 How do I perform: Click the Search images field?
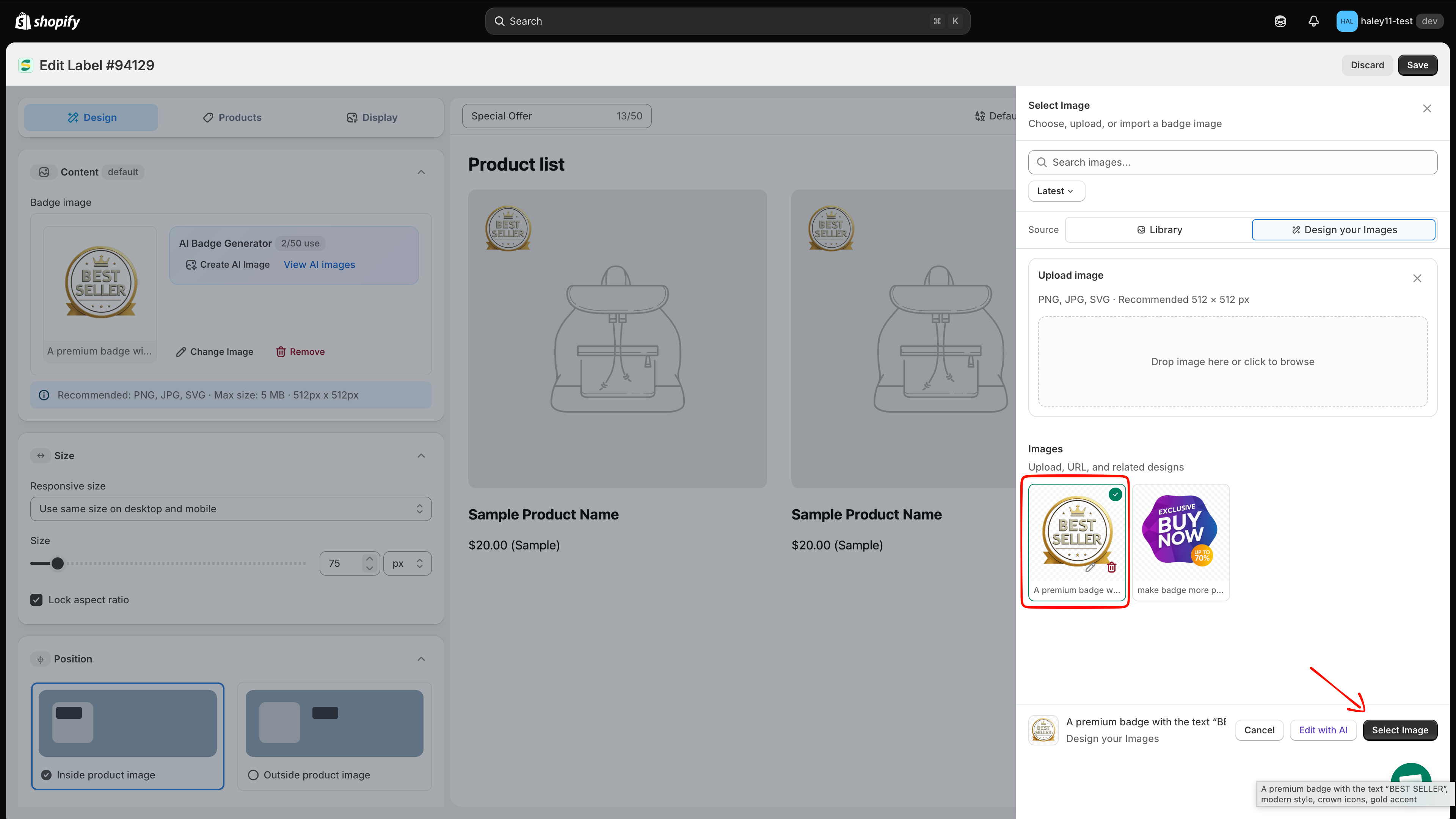click(1232, 162)
